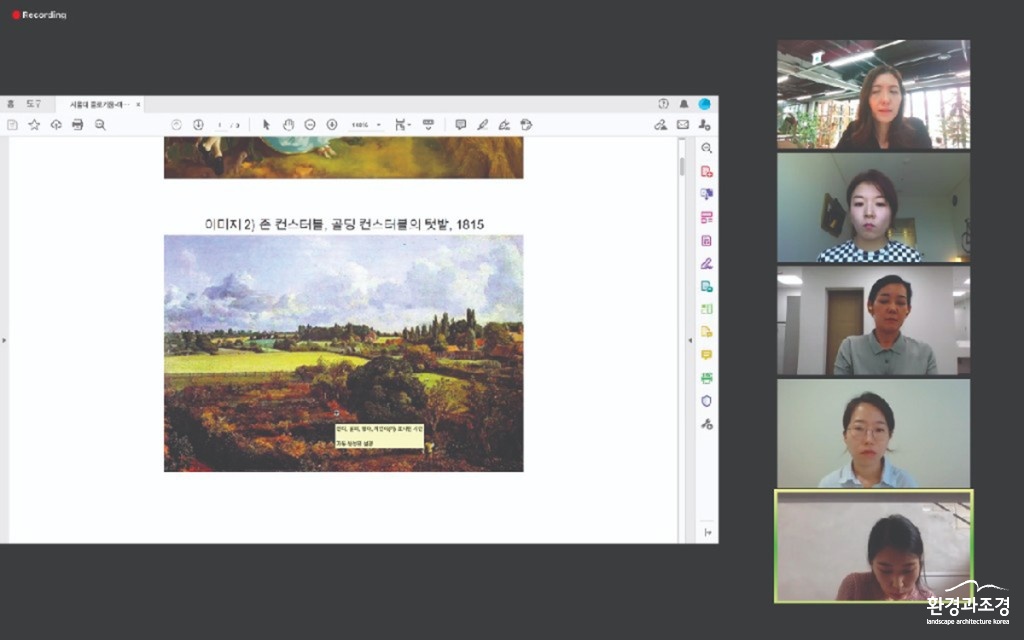Screen dimensions: 1024x640
Task: Add a comment with the sticky note tool
Action: coord(461,125)
